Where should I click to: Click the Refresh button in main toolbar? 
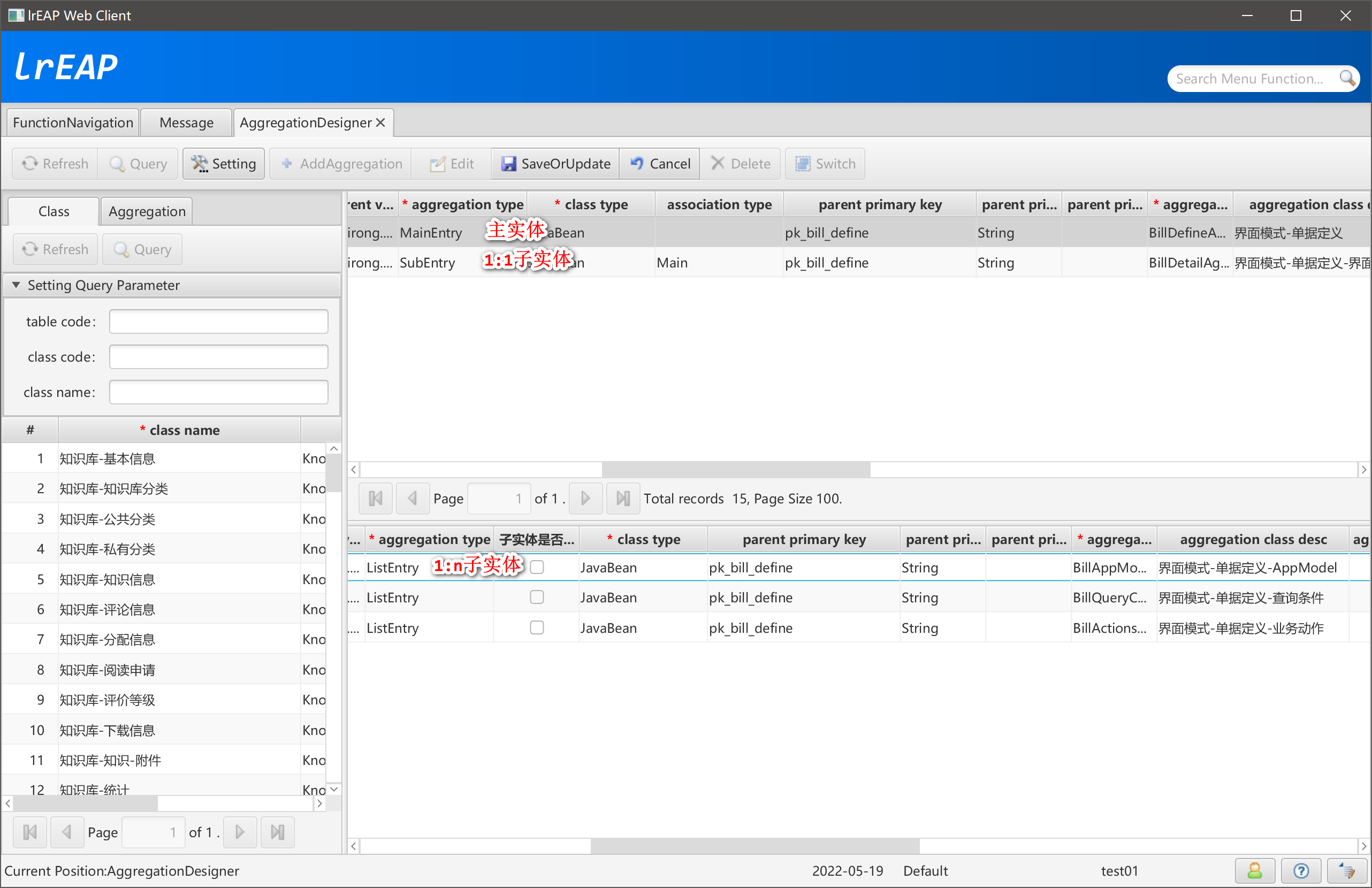pyautogui.click(x=55, y=164)
